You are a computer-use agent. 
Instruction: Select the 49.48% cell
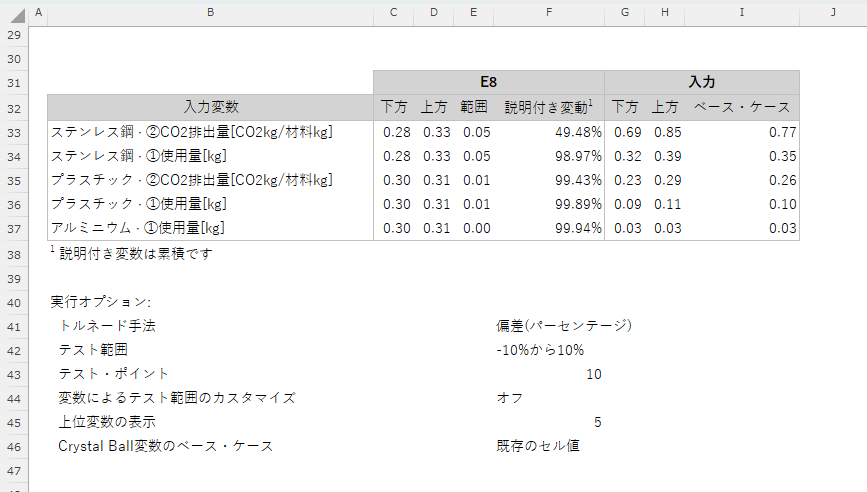tap(548, 132)
